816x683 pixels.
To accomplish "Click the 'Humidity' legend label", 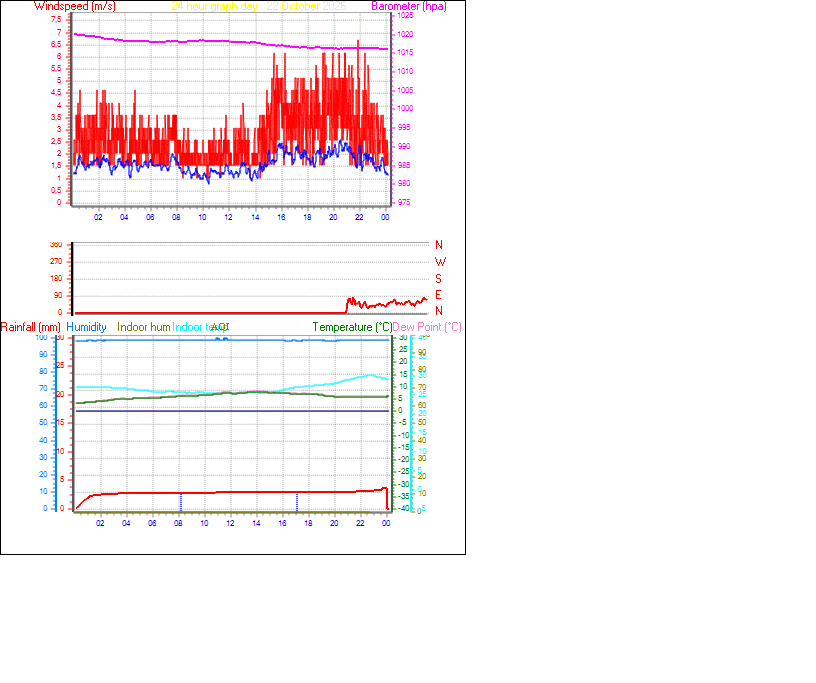I will coord(86,327).
